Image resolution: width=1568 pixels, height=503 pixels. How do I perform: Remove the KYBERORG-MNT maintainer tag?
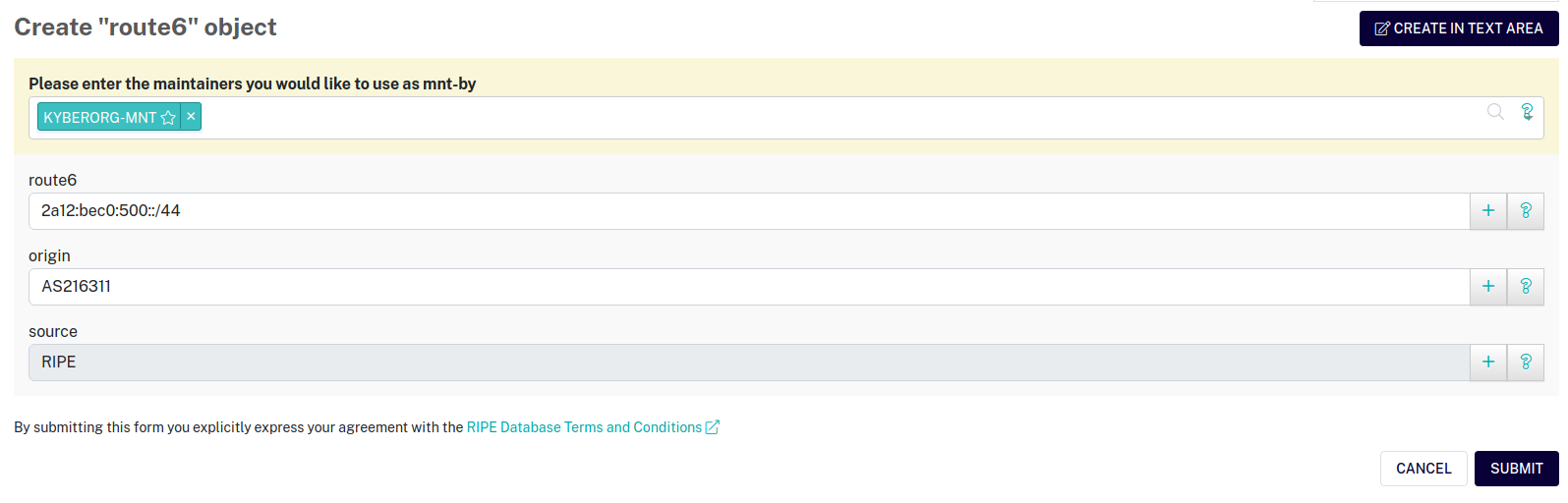click(192, 117)
